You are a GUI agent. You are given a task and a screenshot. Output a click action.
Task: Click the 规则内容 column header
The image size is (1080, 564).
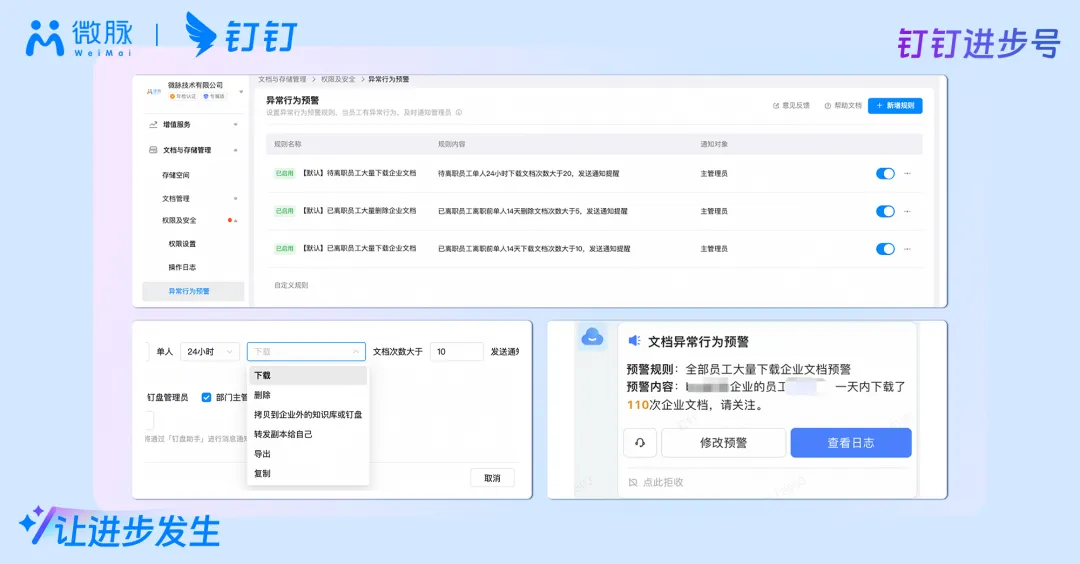[452, 144]
